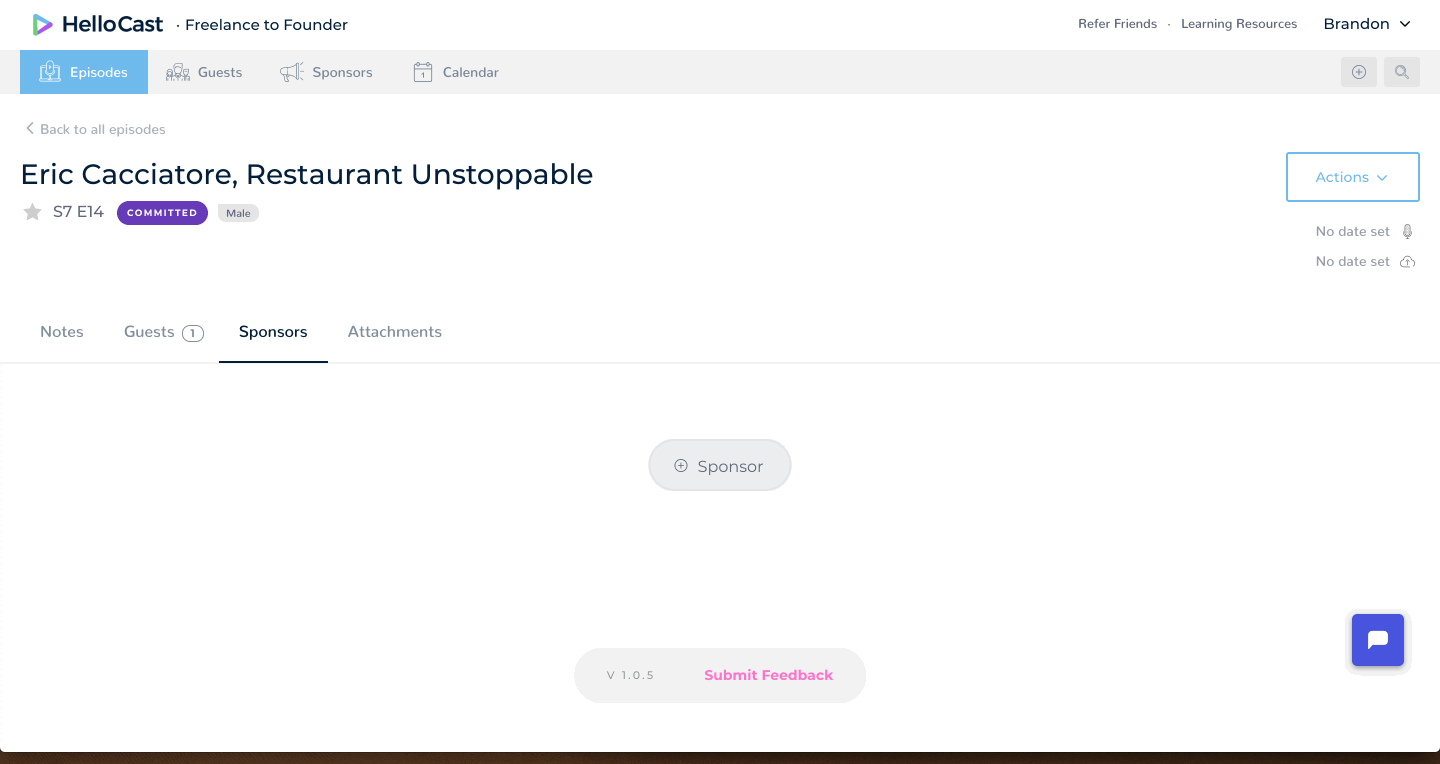Click the publish date cloud upload icon
This screenshot has width=1440, height=764.
(x=1407, y=262)
